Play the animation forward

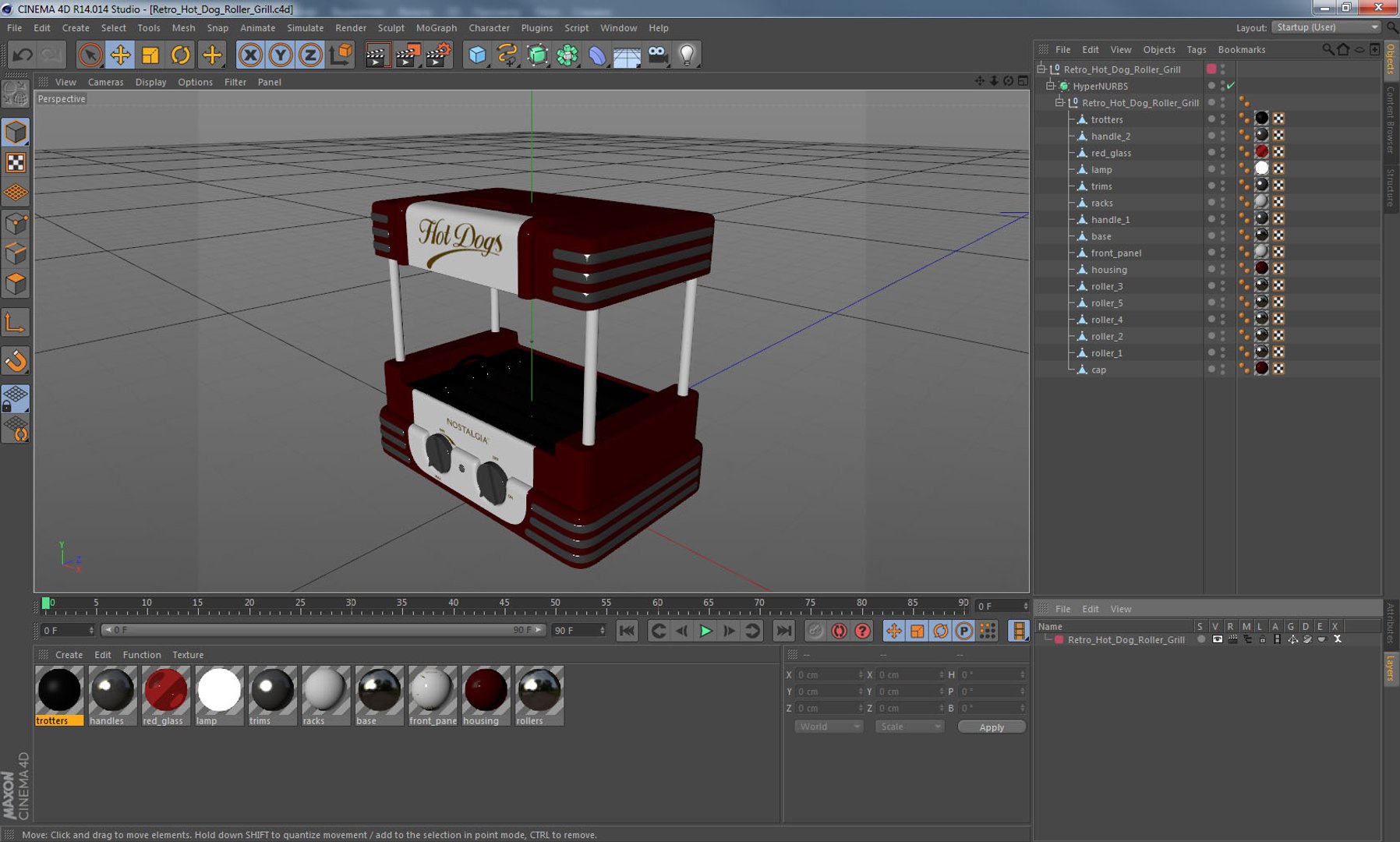tap(705, 631)
